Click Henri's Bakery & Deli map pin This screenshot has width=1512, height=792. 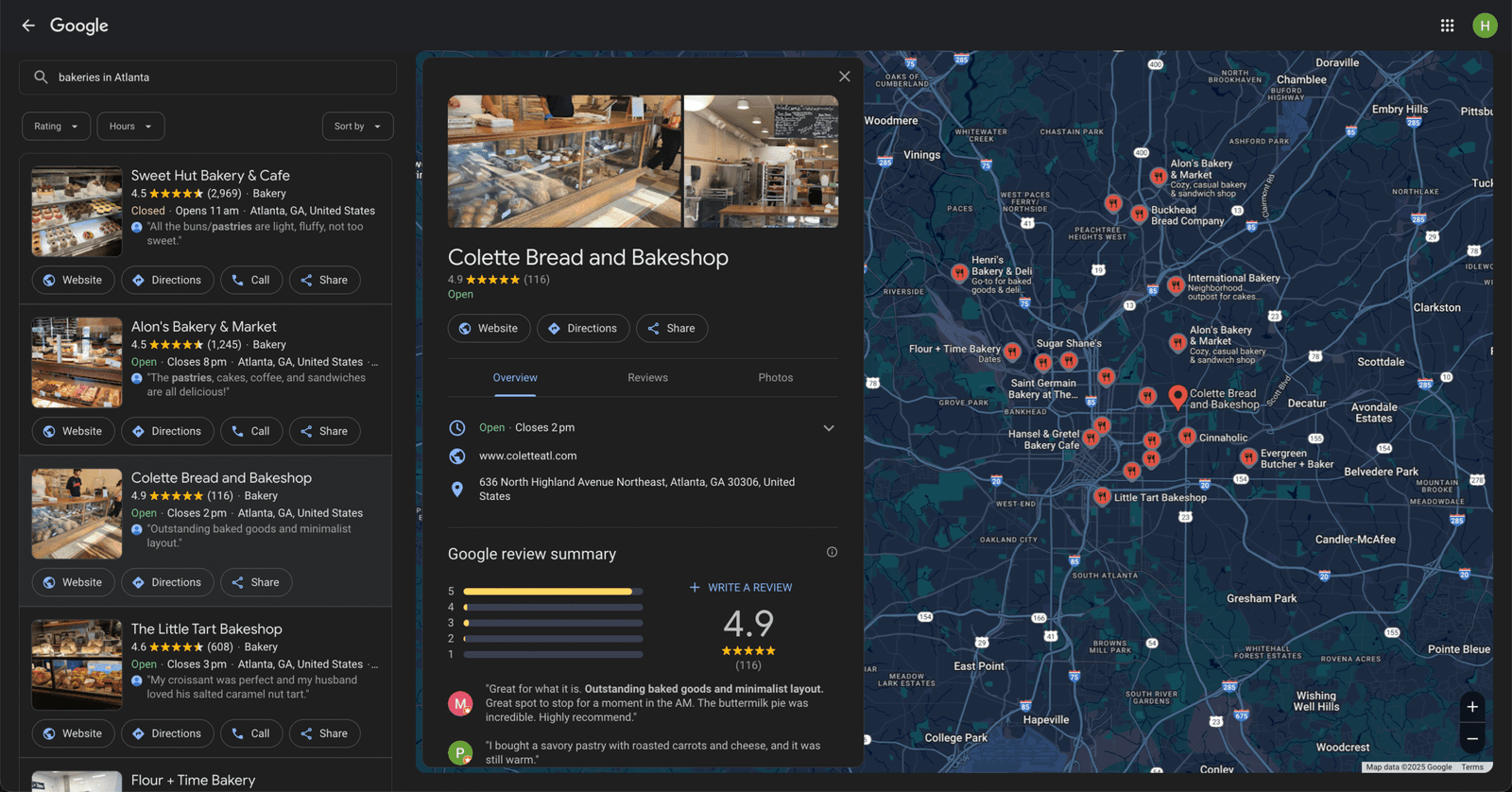click(959, 273)
